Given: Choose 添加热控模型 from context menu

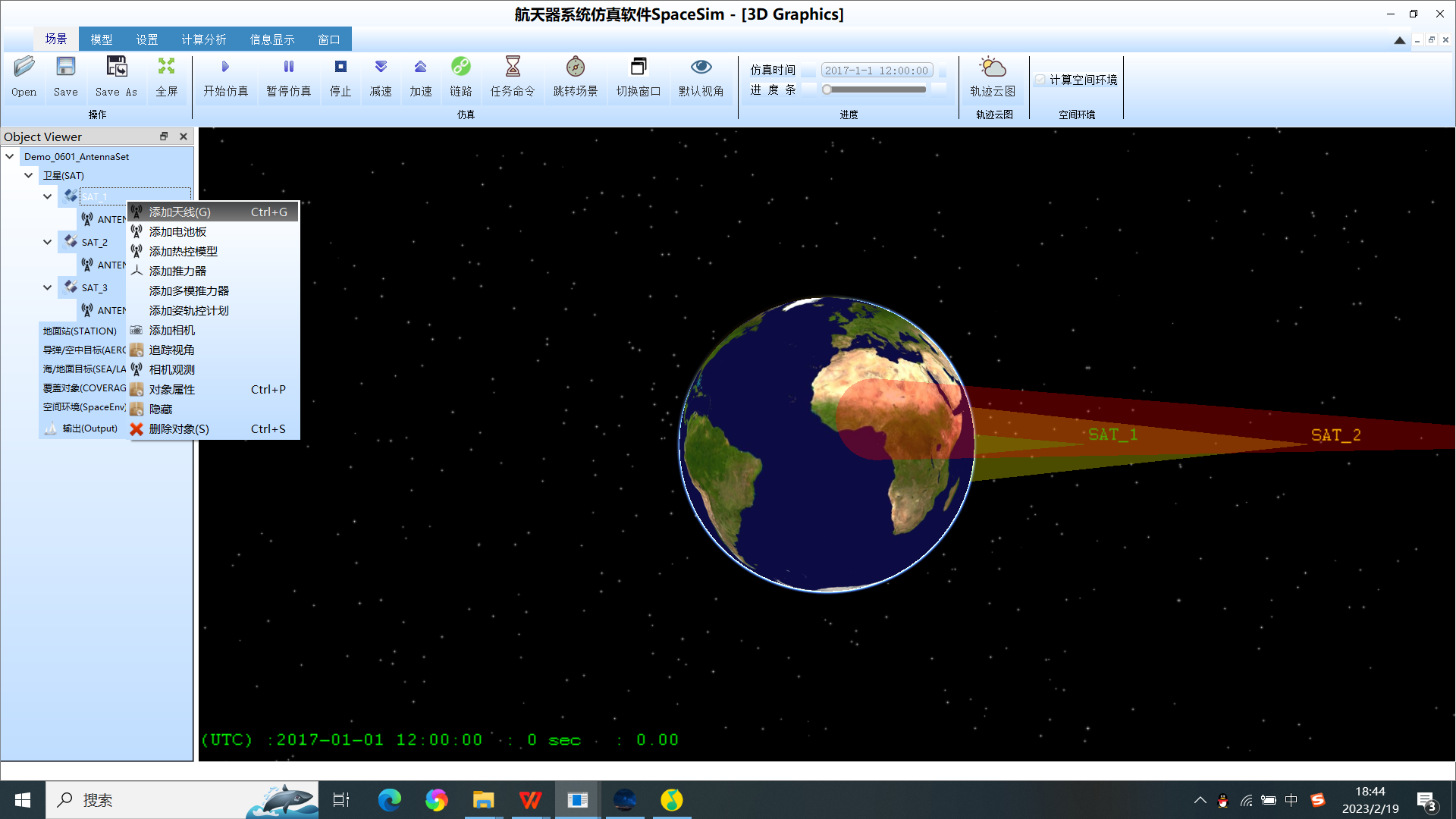Looking at the screenshot, I should pyautogui.click(x=214, y=251).
